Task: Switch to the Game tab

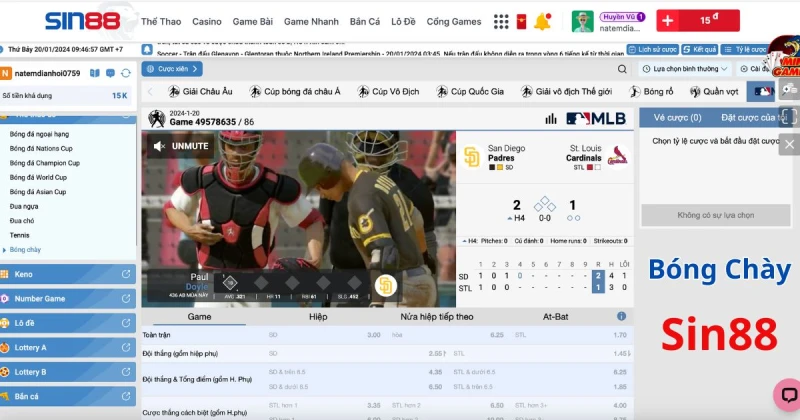Action: coord(199,317)
